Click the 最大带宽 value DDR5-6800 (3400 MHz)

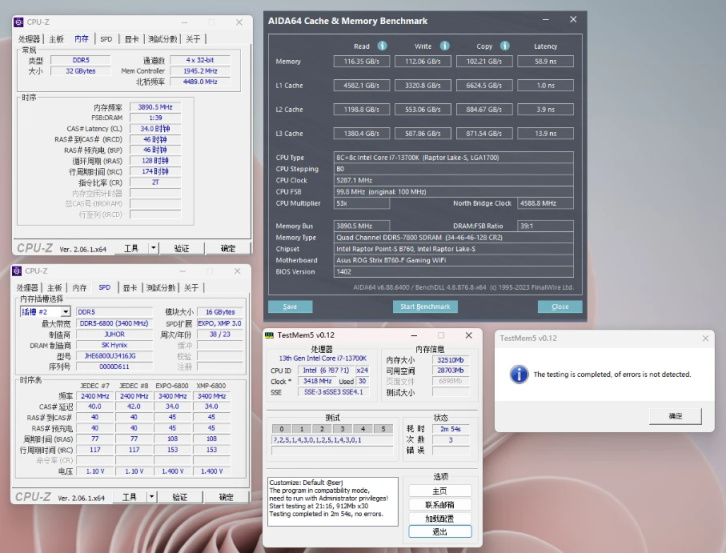114,323
